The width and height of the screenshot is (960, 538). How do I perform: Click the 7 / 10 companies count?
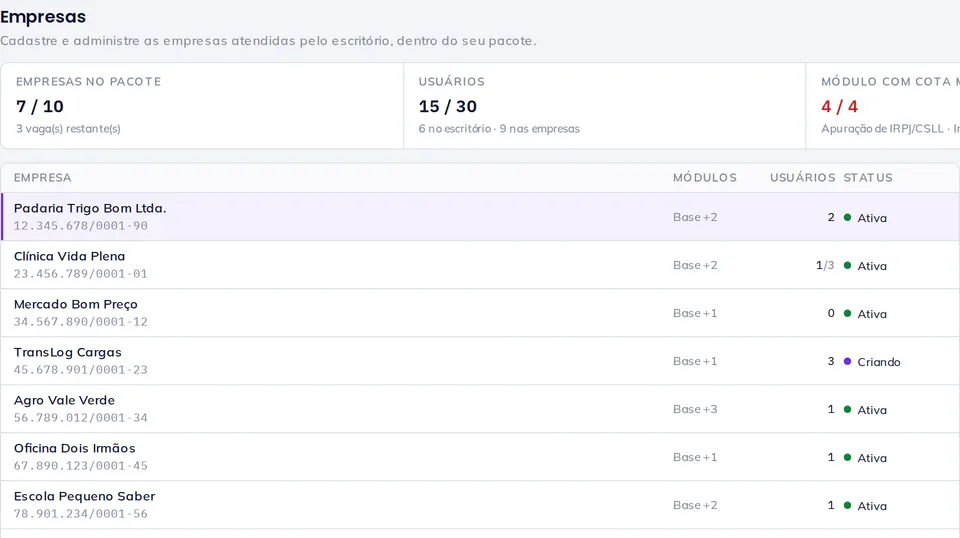[40, 106]
